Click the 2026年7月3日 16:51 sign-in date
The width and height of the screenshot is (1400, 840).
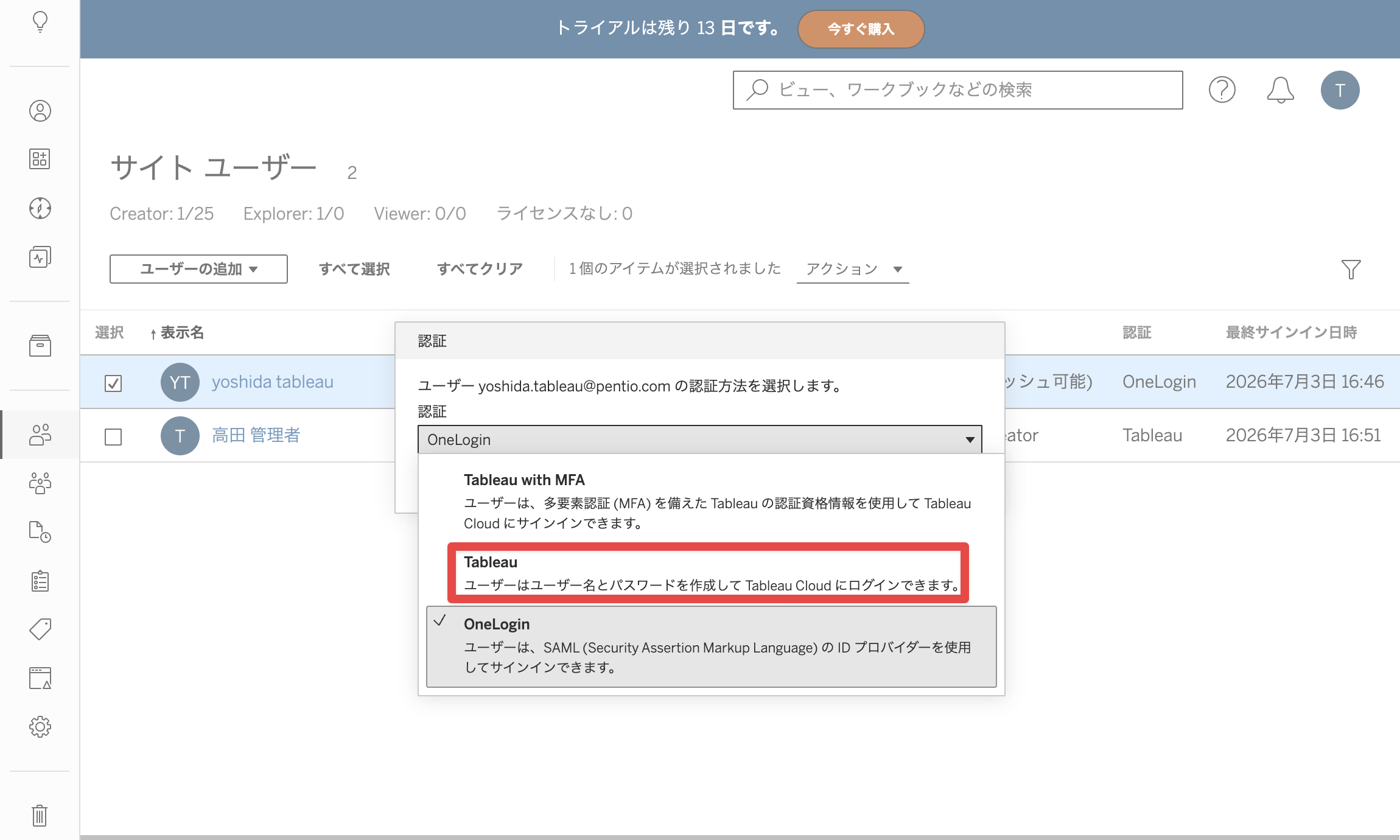click(x=1303, y=436)
